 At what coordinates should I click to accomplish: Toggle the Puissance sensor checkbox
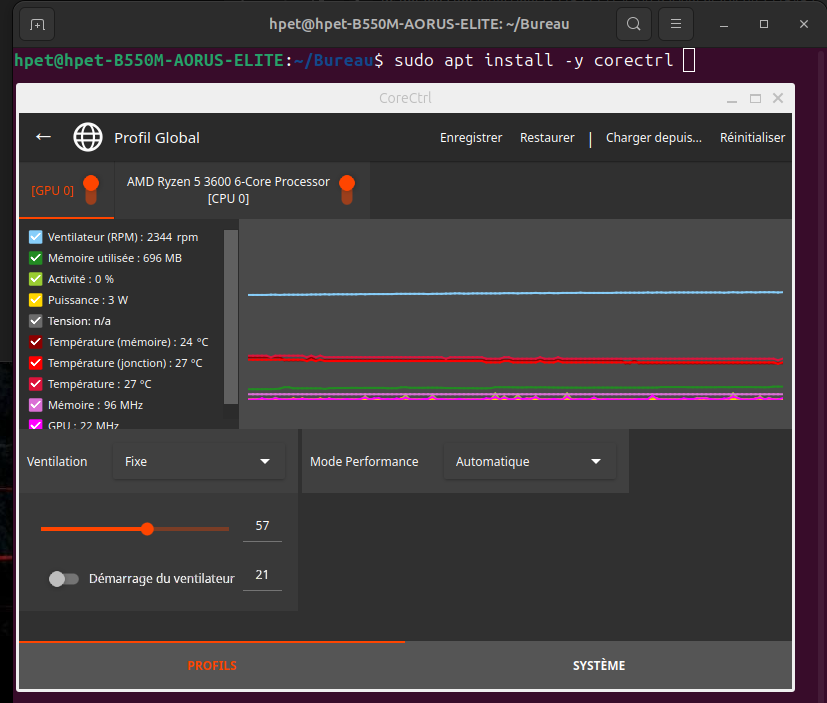(x=36, y=300)
